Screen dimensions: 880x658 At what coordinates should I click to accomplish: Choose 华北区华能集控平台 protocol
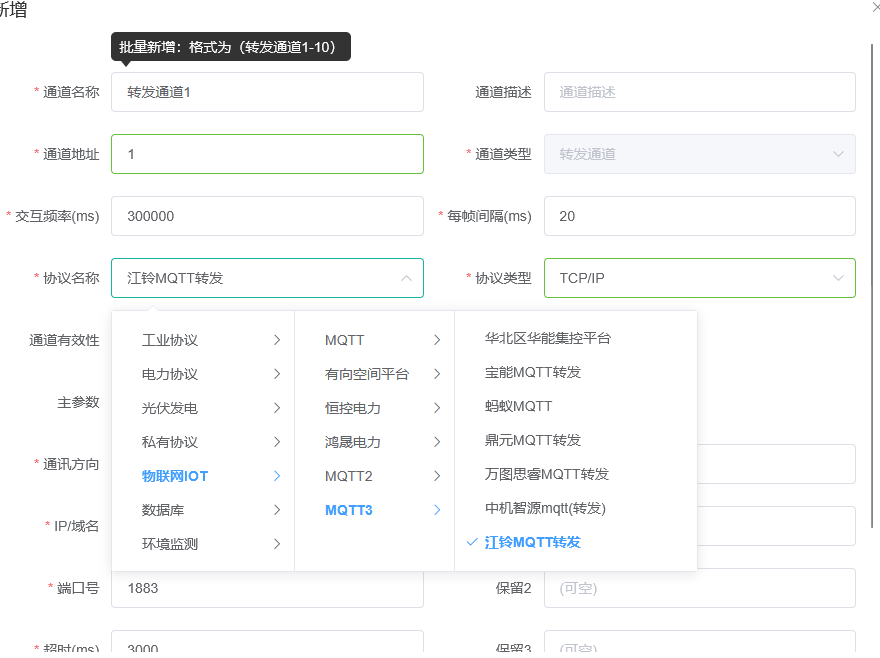pos(547,338)
